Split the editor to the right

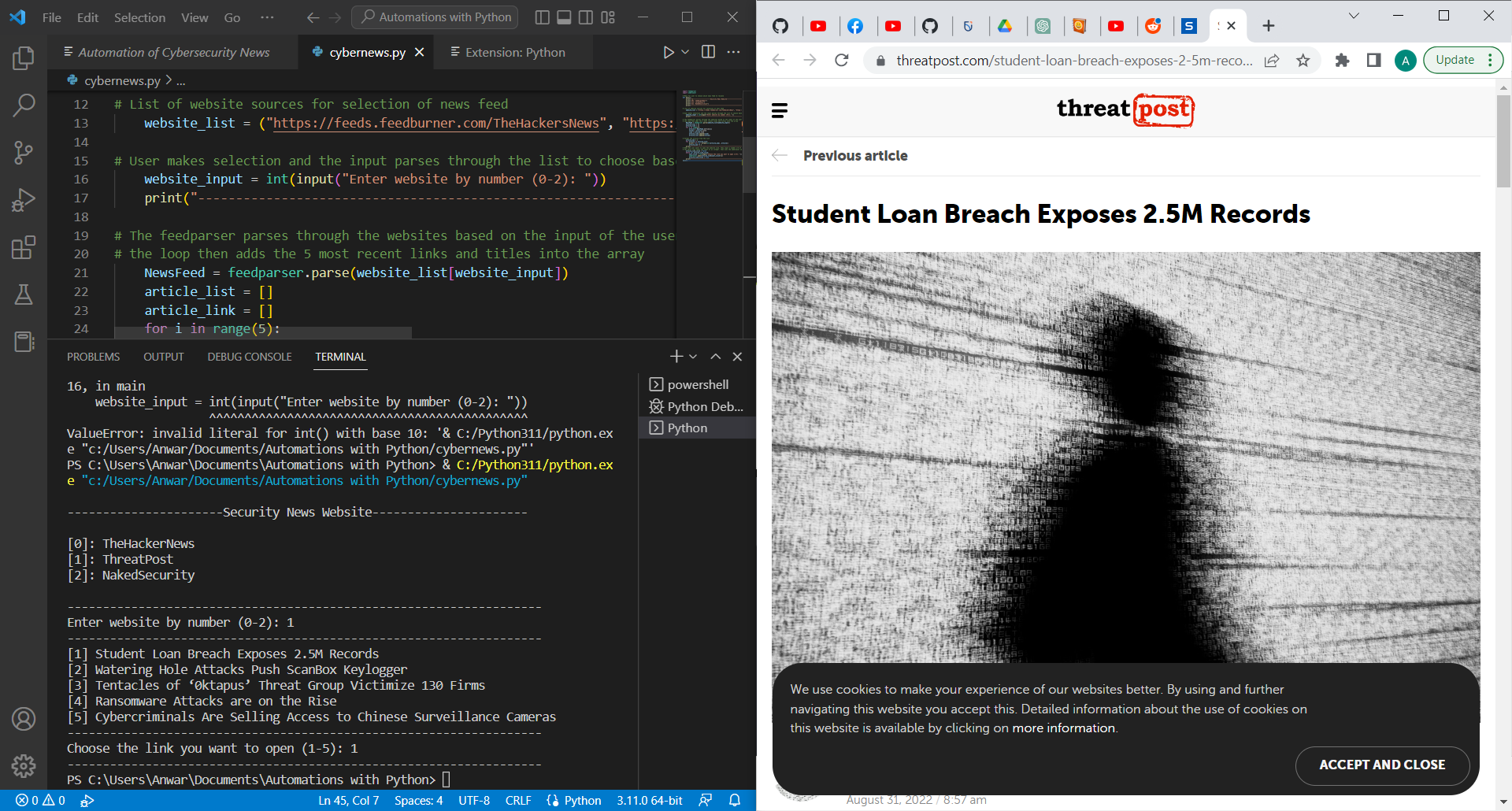[708, 52]
